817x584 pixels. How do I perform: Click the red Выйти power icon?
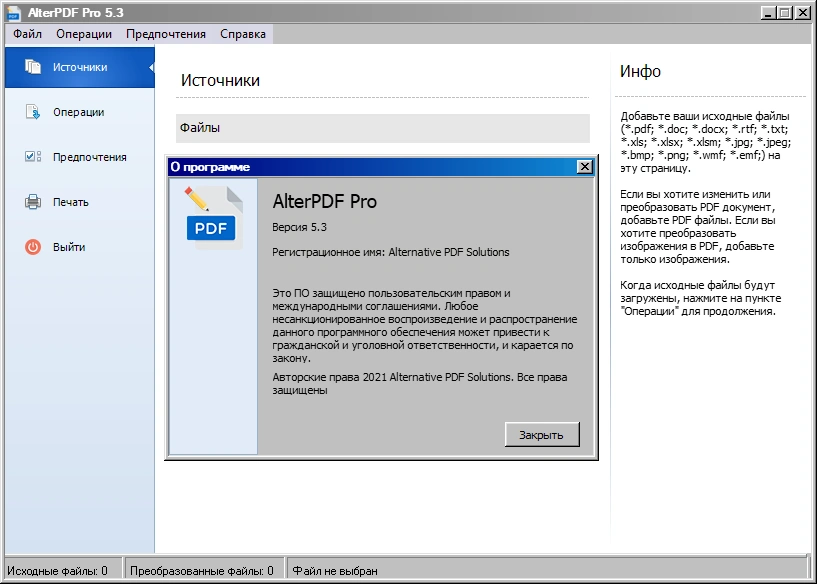pyautogui.click(x=33, y=246)
